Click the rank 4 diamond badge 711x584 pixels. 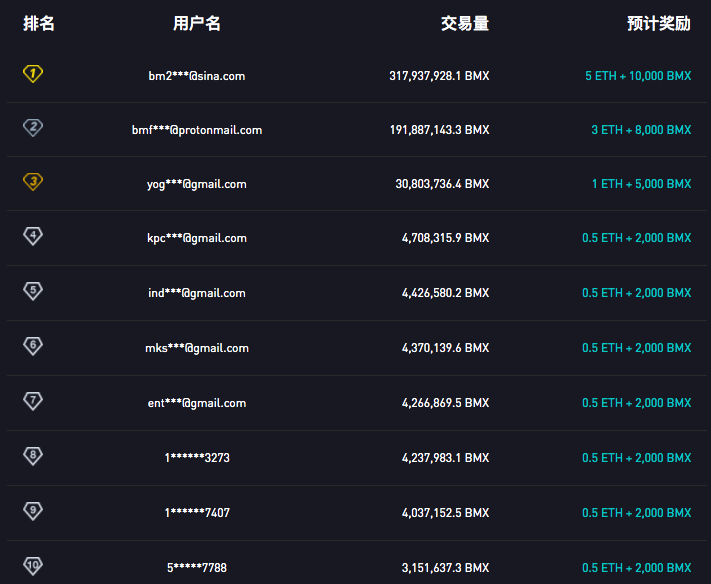pos(33,236)
